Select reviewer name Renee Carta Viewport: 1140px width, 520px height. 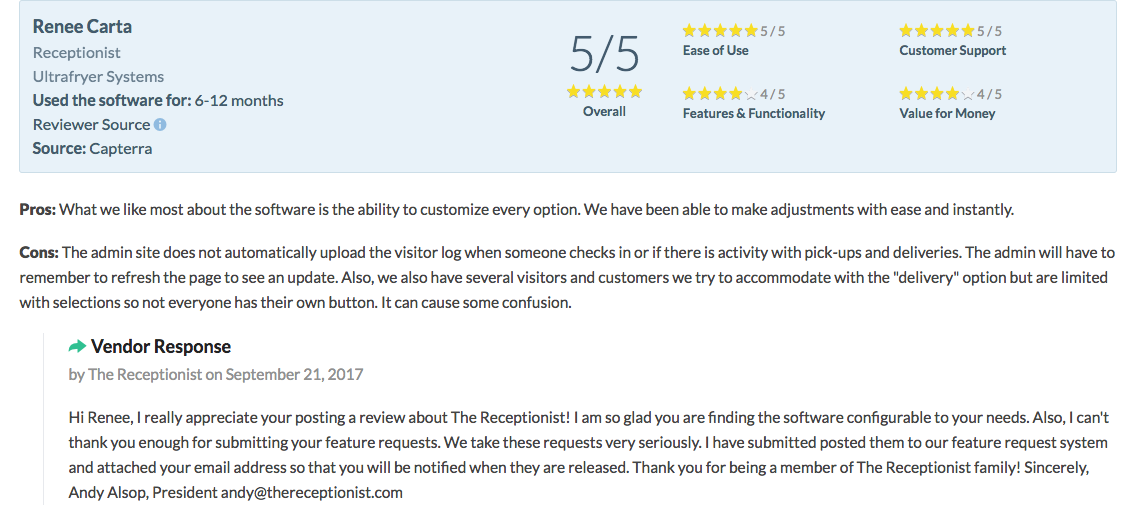click(x=82, y=27)
